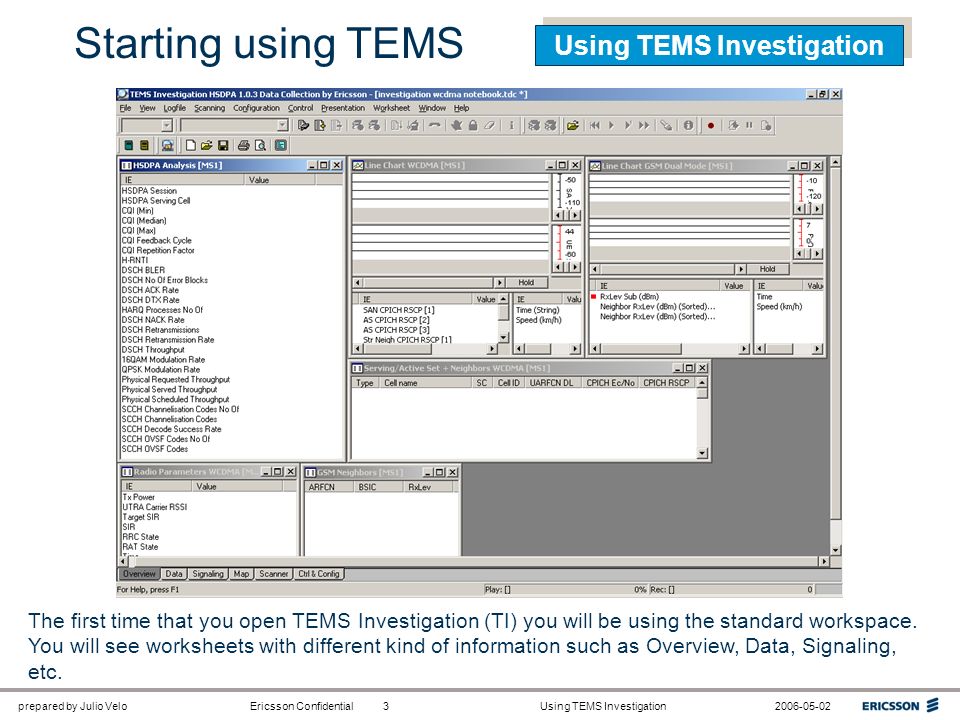
Task: Click the Open workspace folder icon
Action: click(x=206, y=145)
